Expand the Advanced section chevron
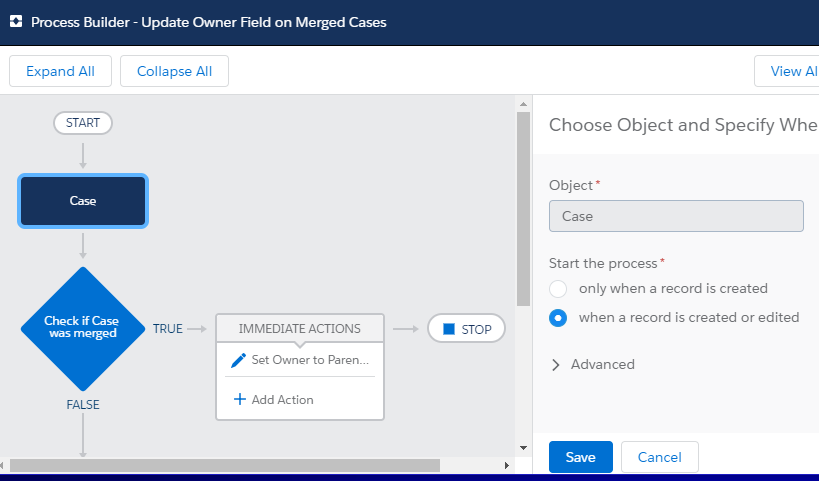This screenshot has height=481, width=819. pyautogui.click(x=556, y=365)
